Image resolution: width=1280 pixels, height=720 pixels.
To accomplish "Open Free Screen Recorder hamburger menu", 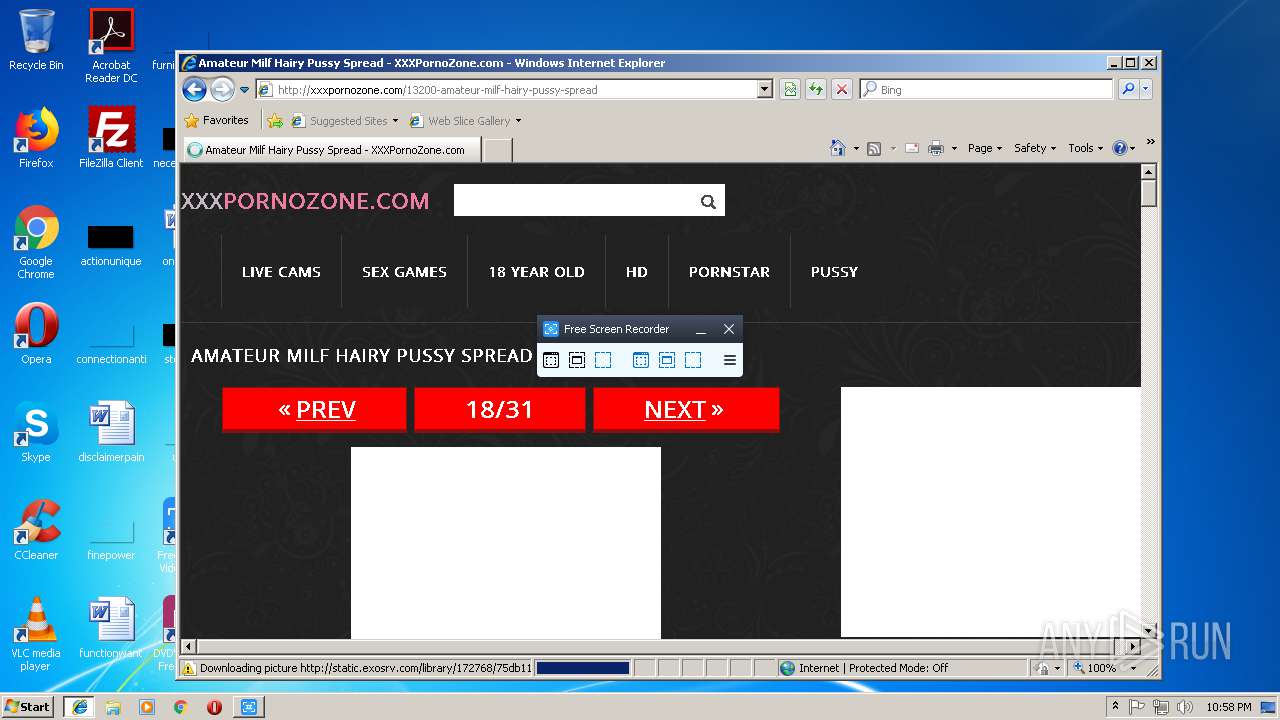I will 730,360.
